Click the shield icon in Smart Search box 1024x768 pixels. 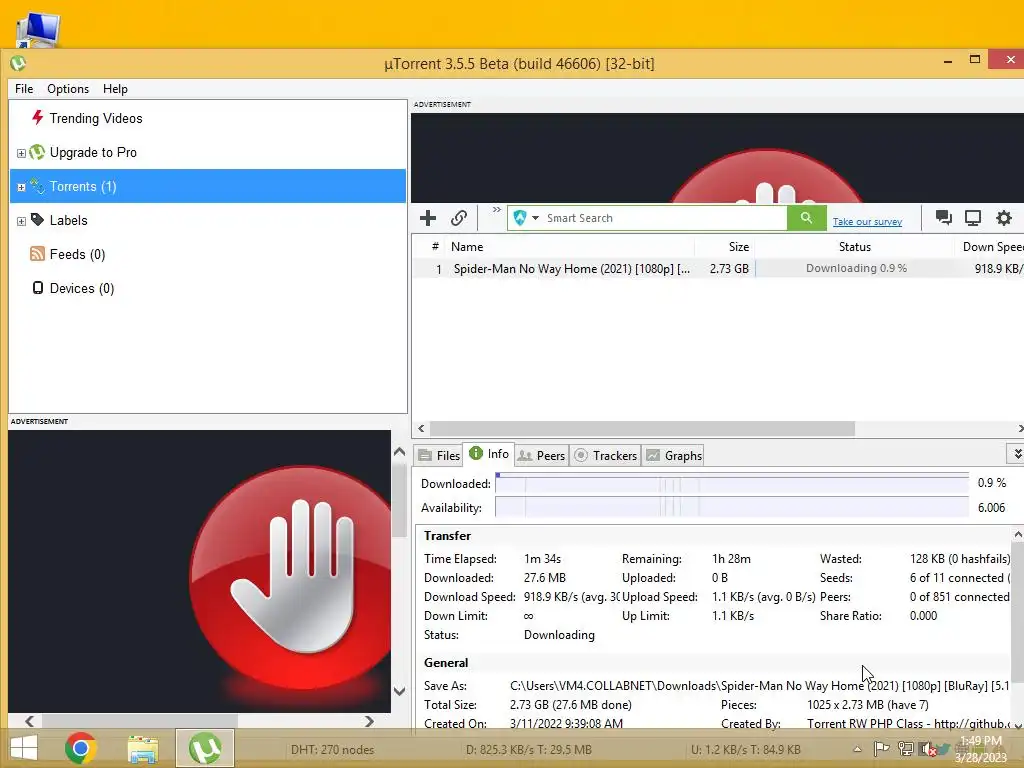(x=520, y=218)
